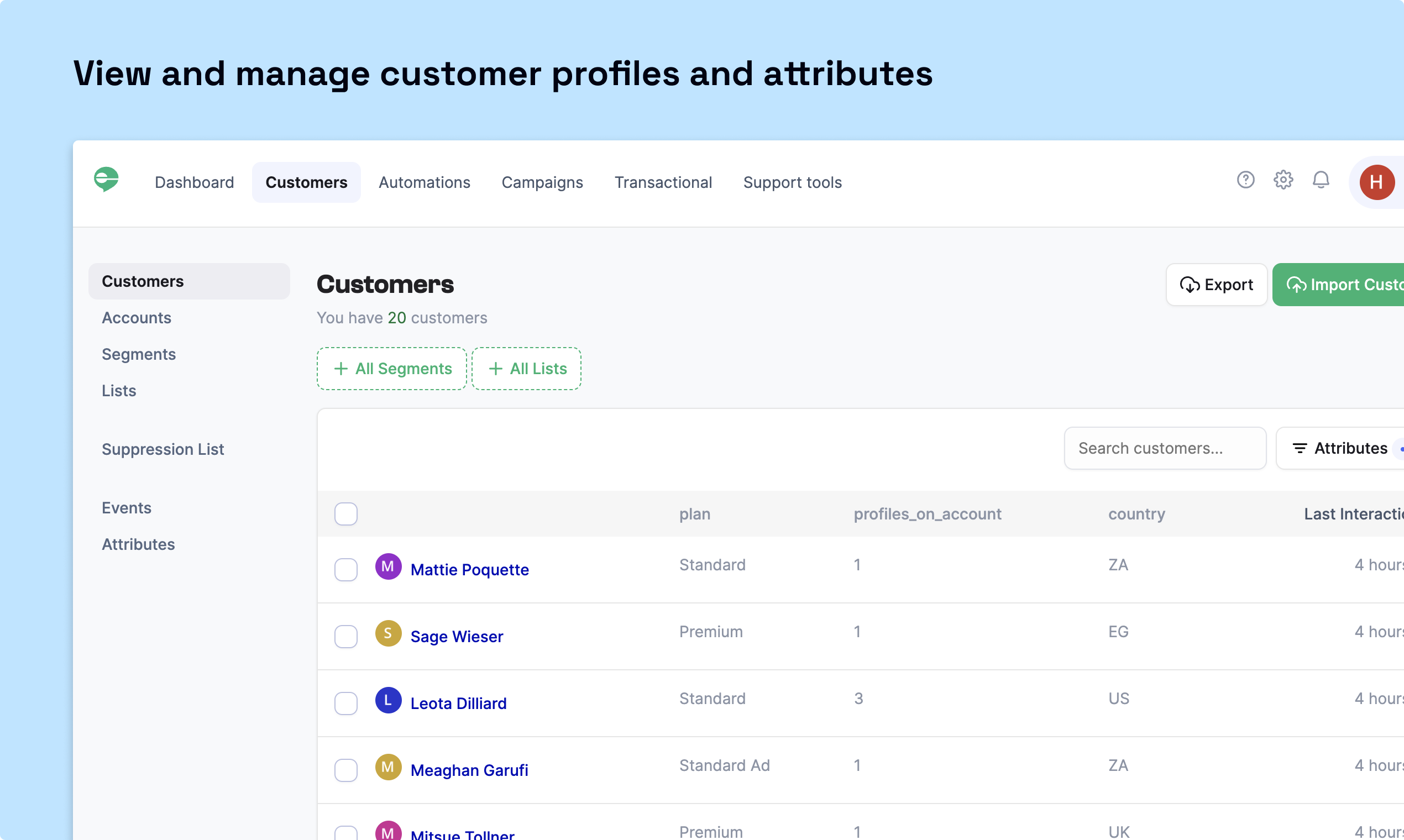1404x840 pixels.
Task: Go to the Campaigns tab
Action: tap(542, 182)
